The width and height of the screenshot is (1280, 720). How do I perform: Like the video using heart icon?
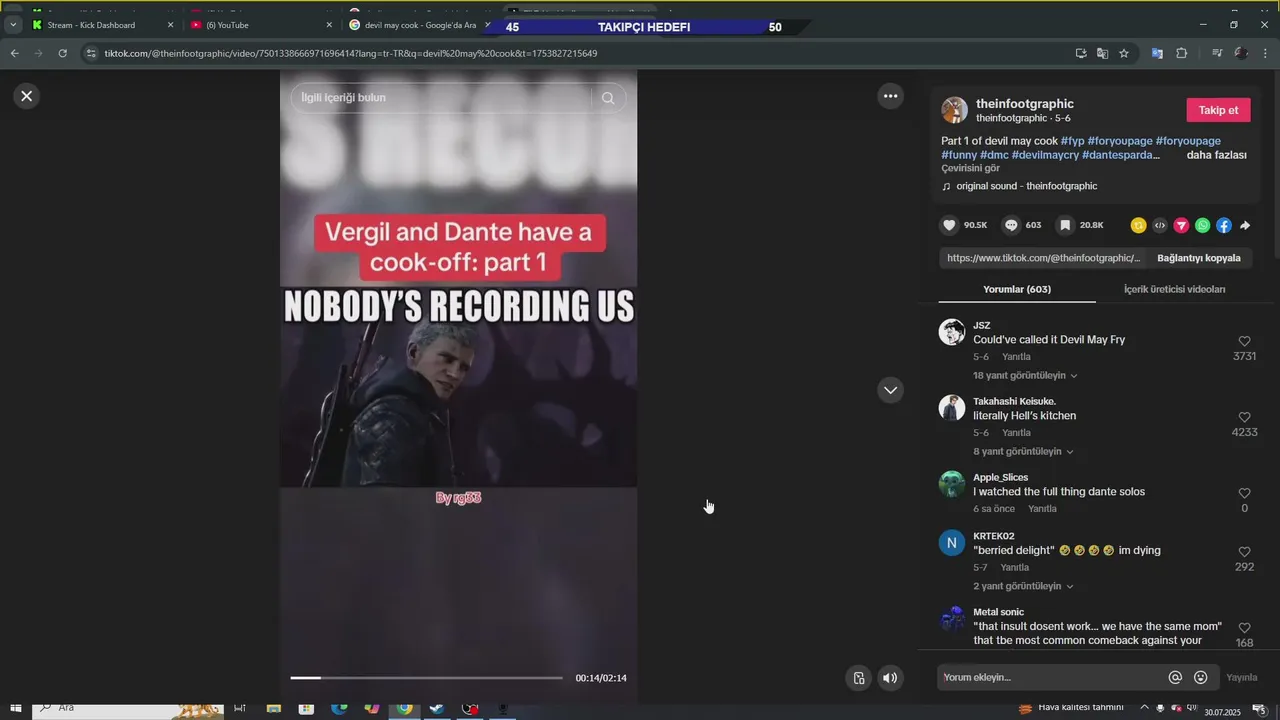click(950, 226)
